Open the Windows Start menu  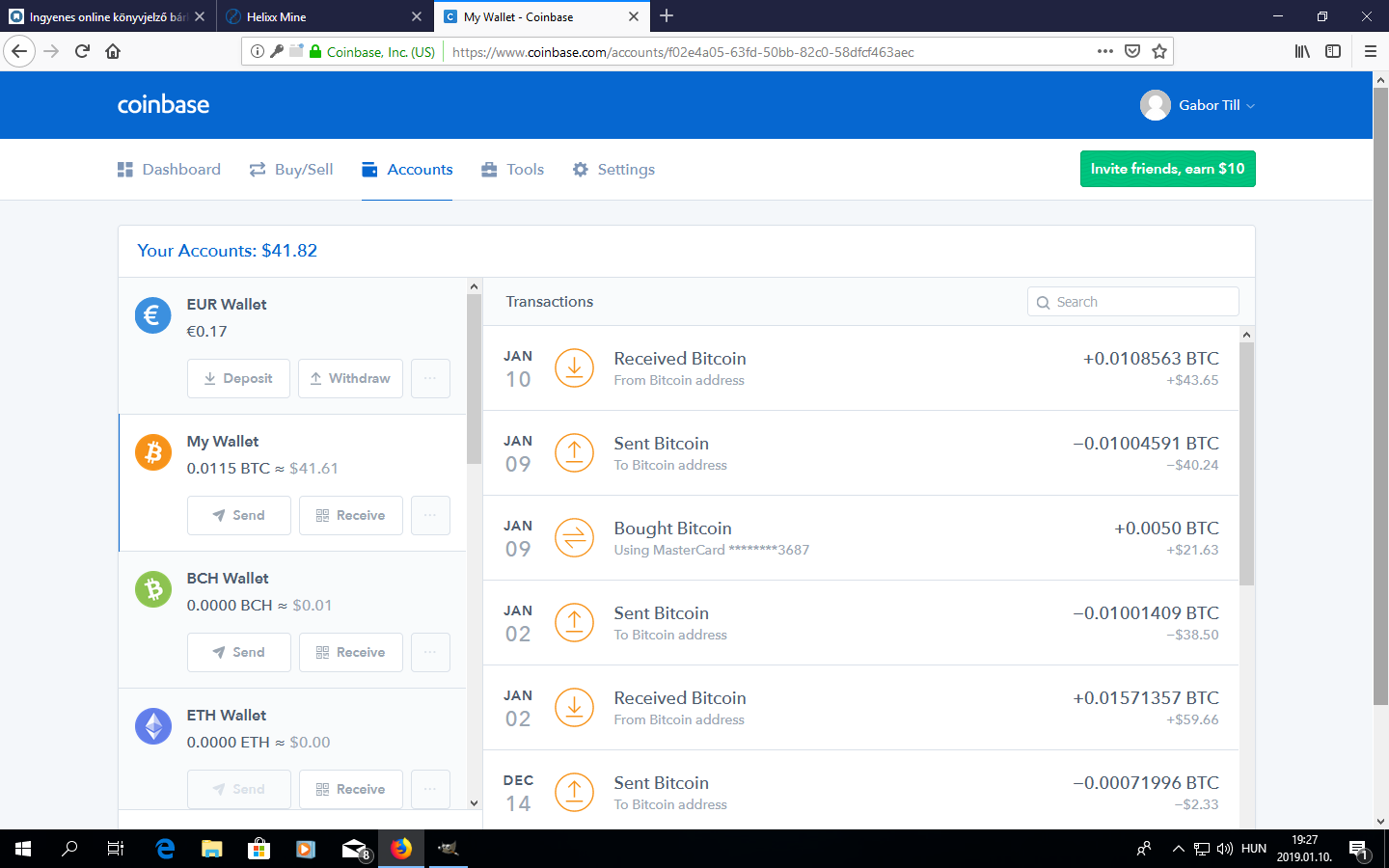point(23,849)
